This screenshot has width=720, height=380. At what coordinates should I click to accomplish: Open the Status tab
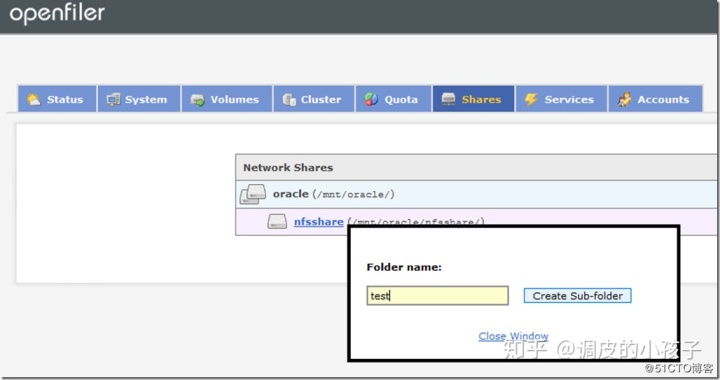tap(57, 99)
